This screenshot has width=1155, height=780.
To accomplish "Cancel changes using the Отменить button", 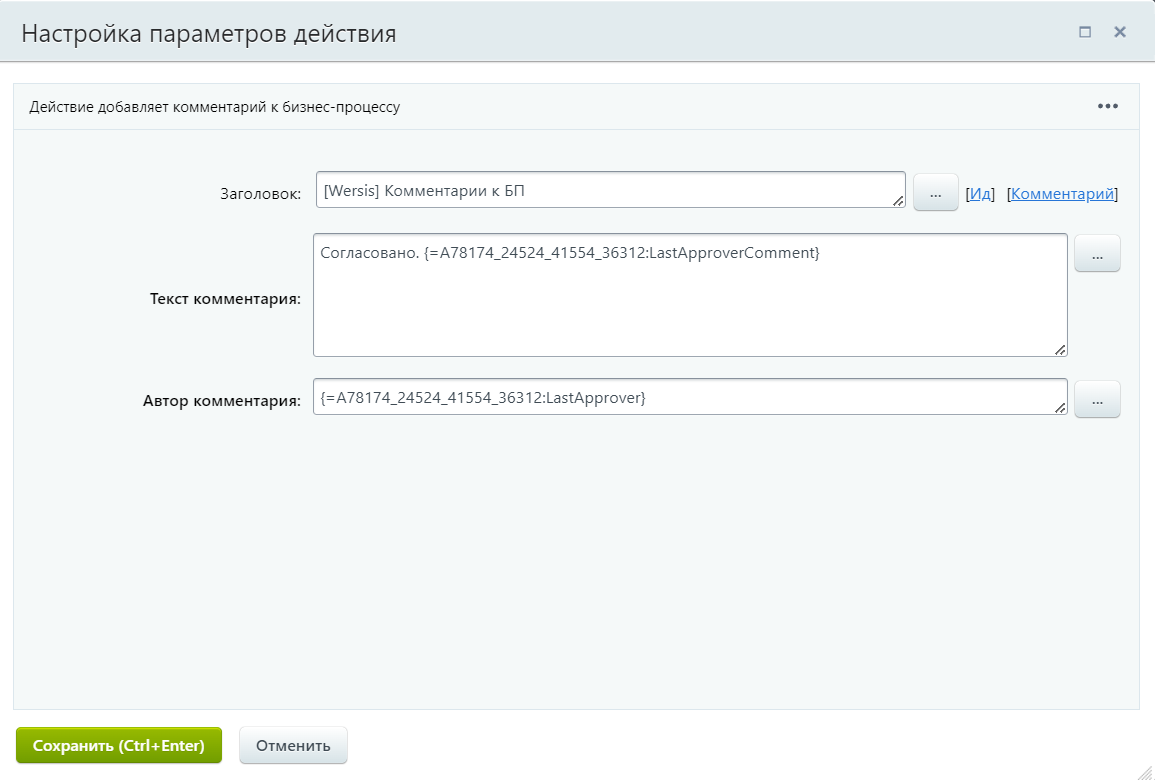I will tap(292, 745).
